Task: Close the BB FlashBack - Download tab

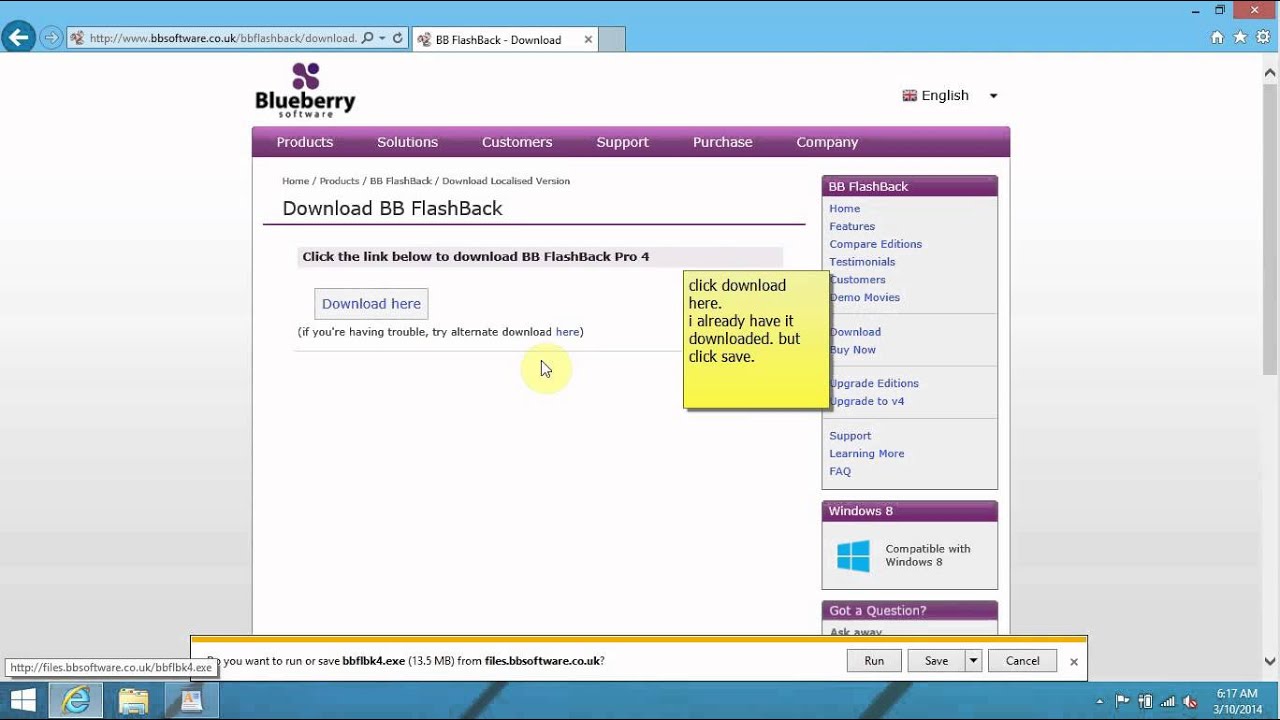Action: pos(588,40)
